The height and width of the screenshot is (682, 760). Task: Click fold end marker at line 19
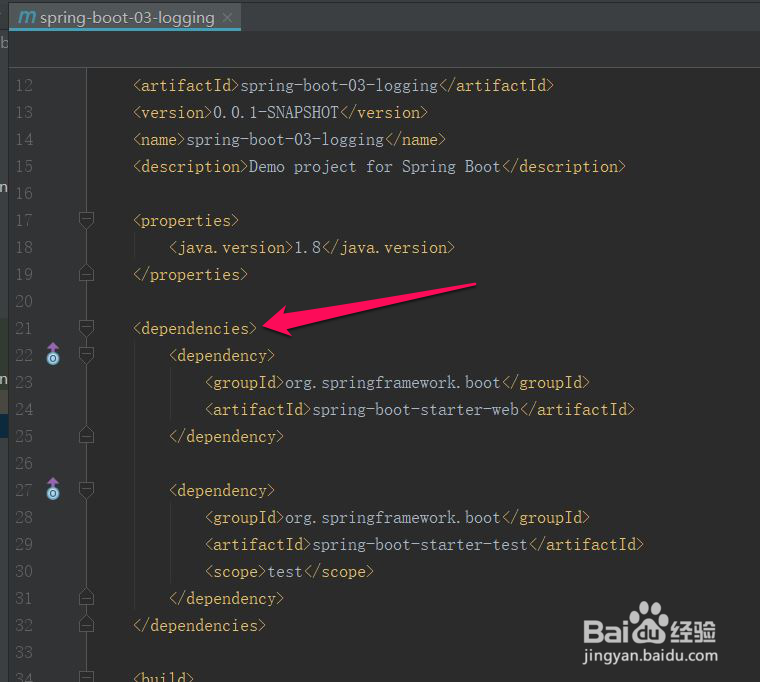(x=86, y=274)
